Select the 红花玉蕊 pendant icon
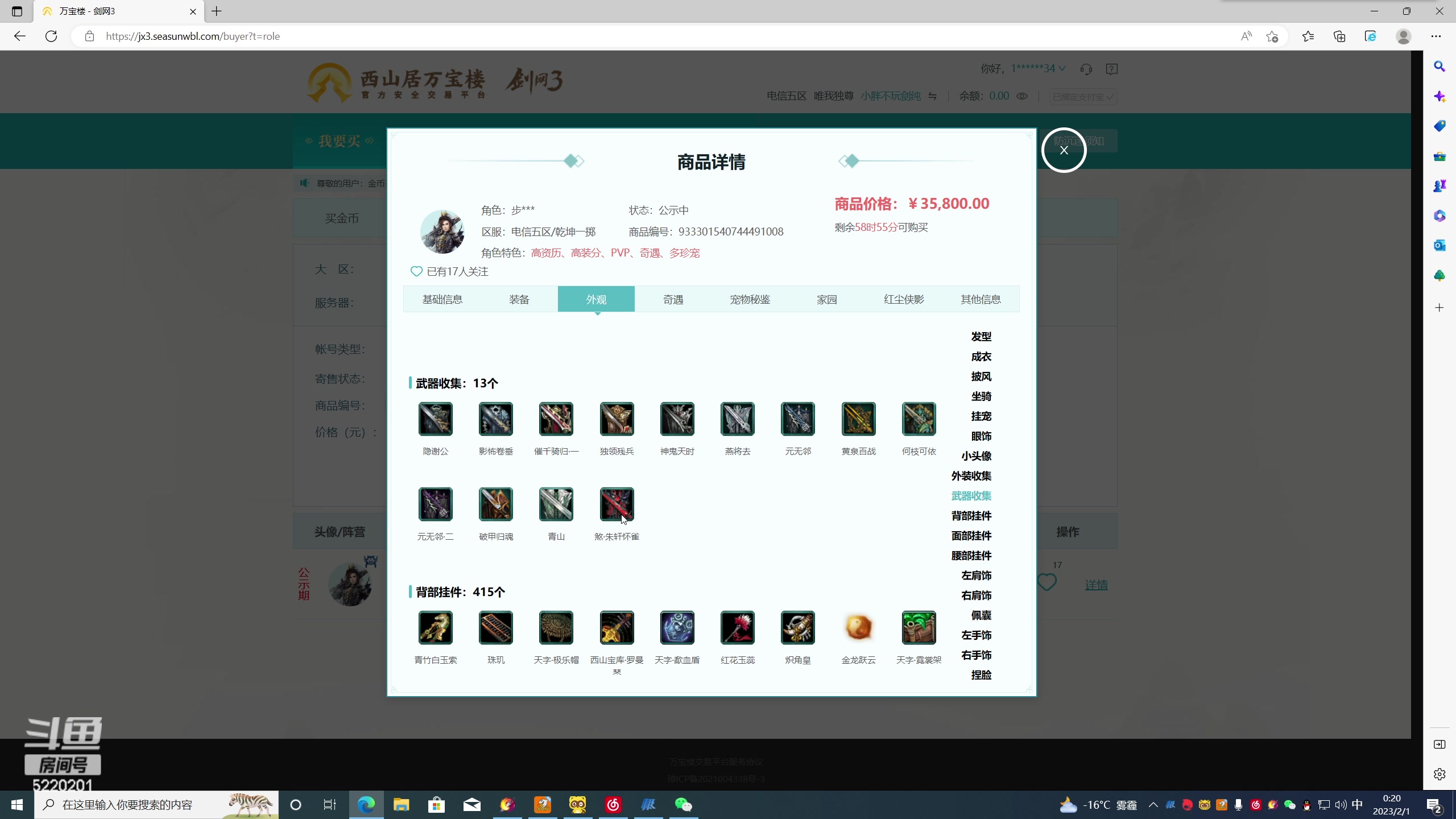Image resolution: width=1456 pixels, height=819 pixels. [x=737, y=627]
